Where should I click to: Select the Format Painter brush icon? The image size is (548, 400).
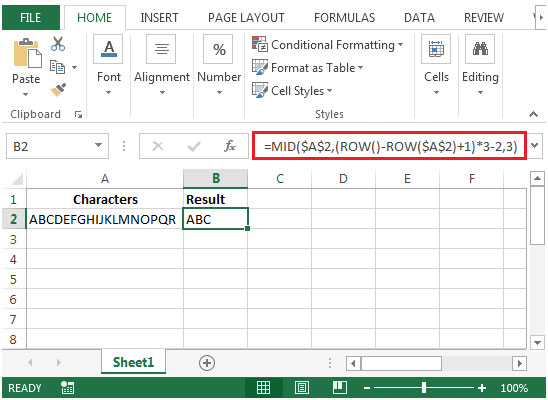tap(58, 90)
